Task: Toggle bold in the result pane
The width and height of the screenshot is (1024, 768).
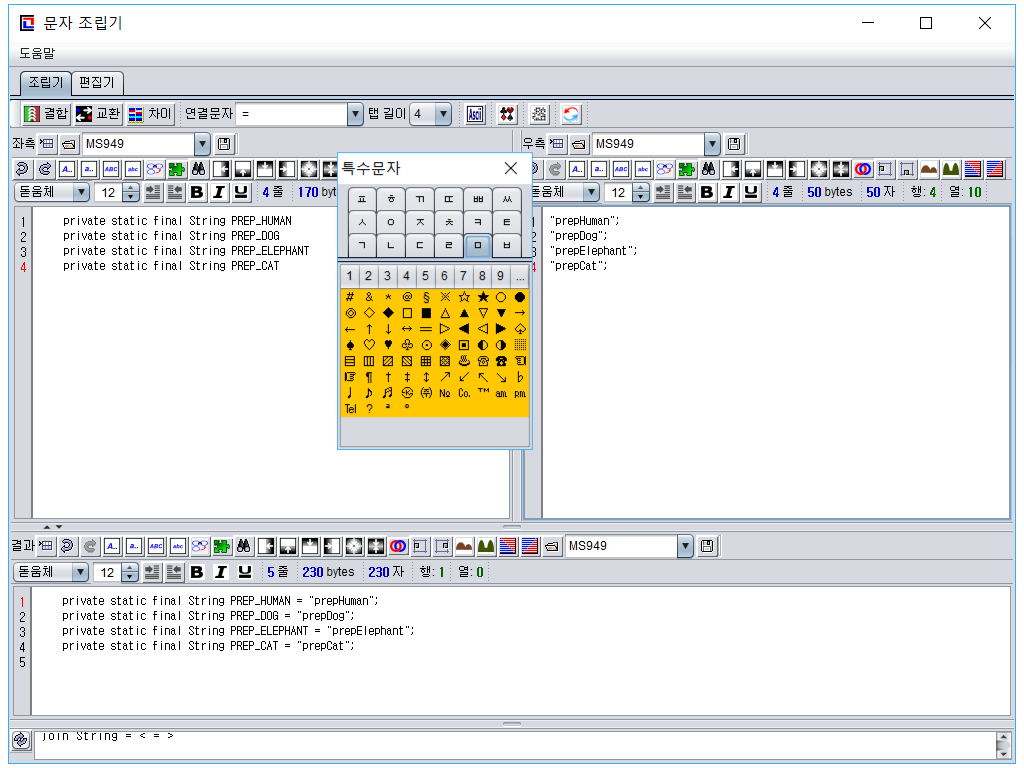Action: [x=197, y=572]
